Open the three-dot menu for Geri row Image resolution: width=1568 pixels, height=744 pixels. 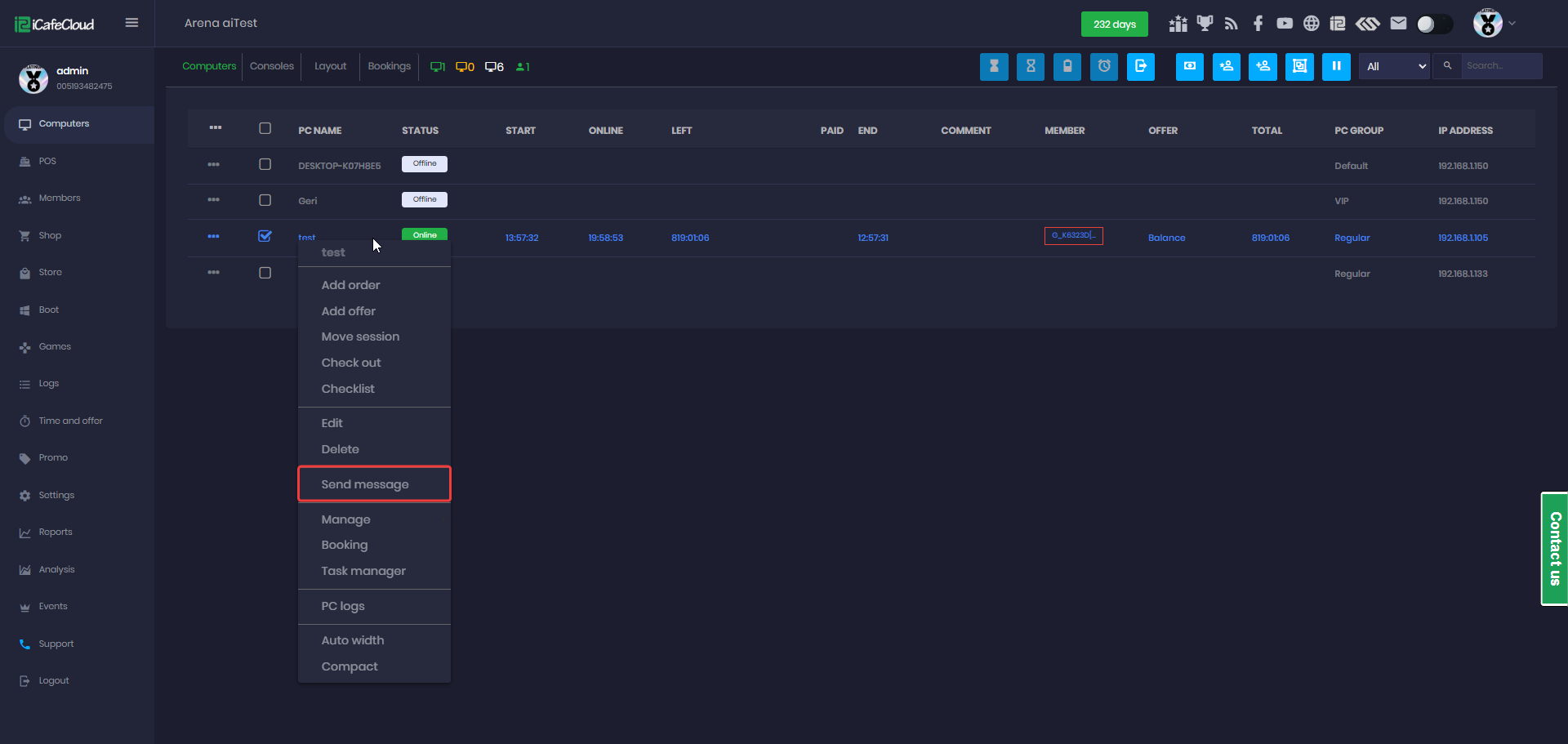point(213,200)
